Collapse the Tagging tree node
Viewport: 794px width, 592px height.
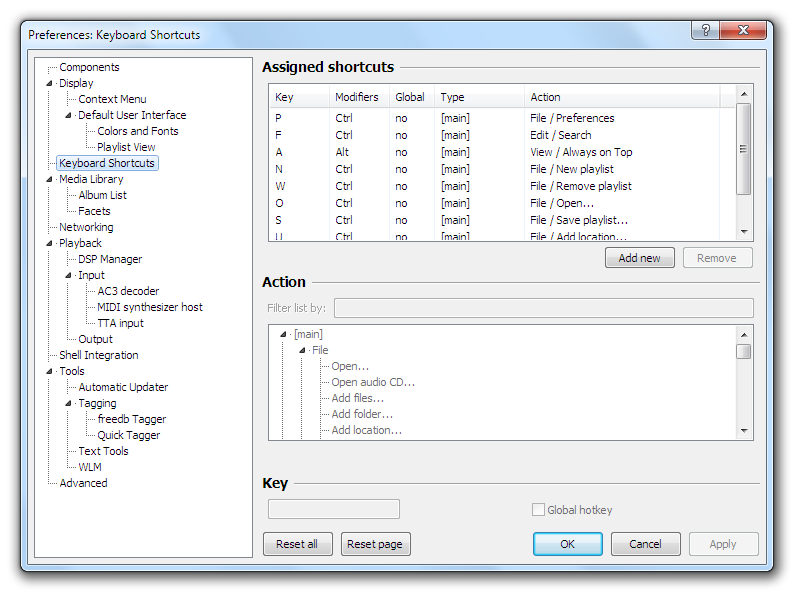(x=69, y=403)
